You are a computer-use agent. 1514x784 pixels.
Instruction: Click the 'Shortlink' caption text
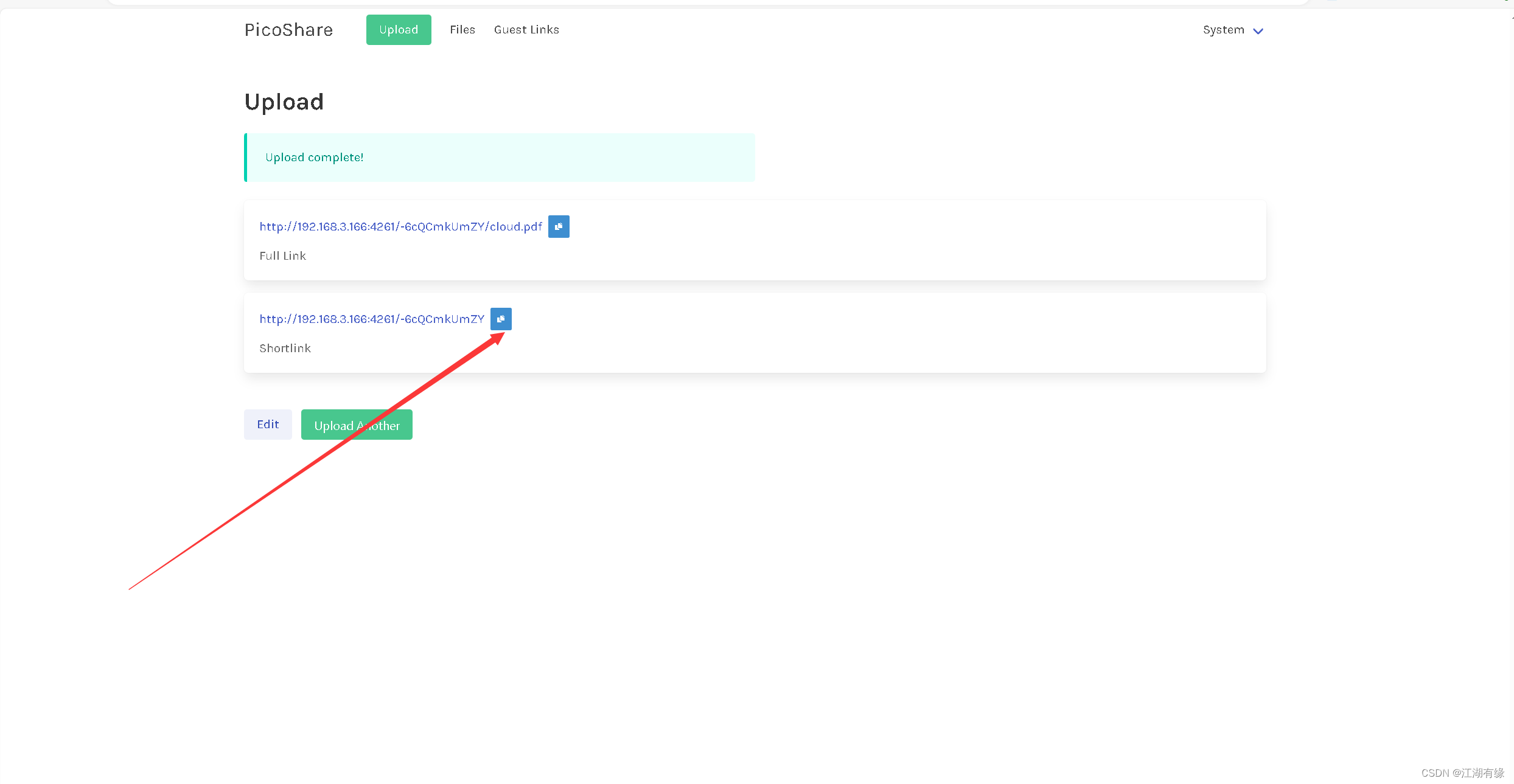click(x=285, y=349)
